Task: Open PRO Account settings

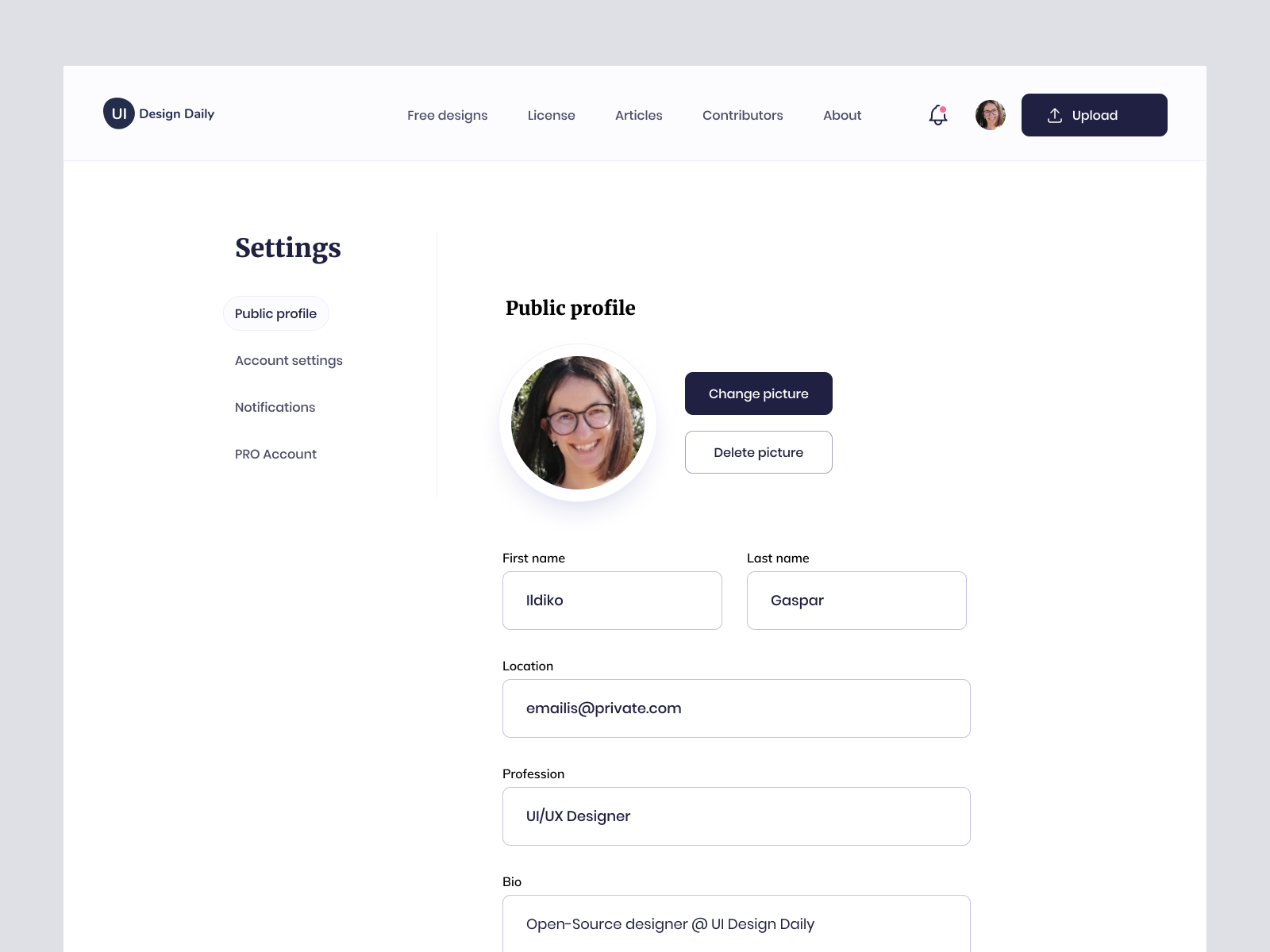Action: (x=275, y=454)
